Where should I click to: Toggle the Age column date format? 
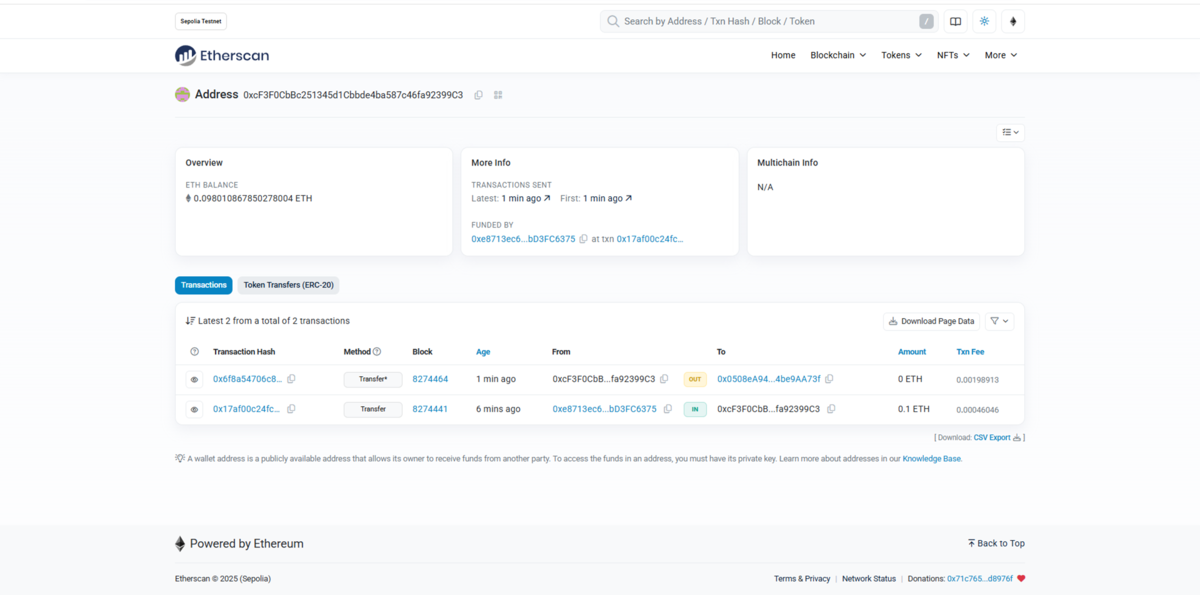483,352
